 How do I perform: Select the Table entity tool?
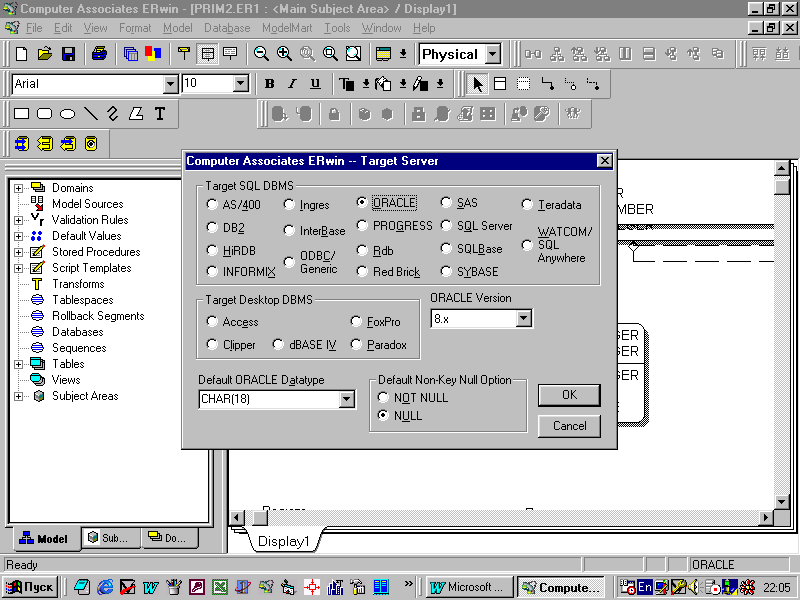point(500,84)
